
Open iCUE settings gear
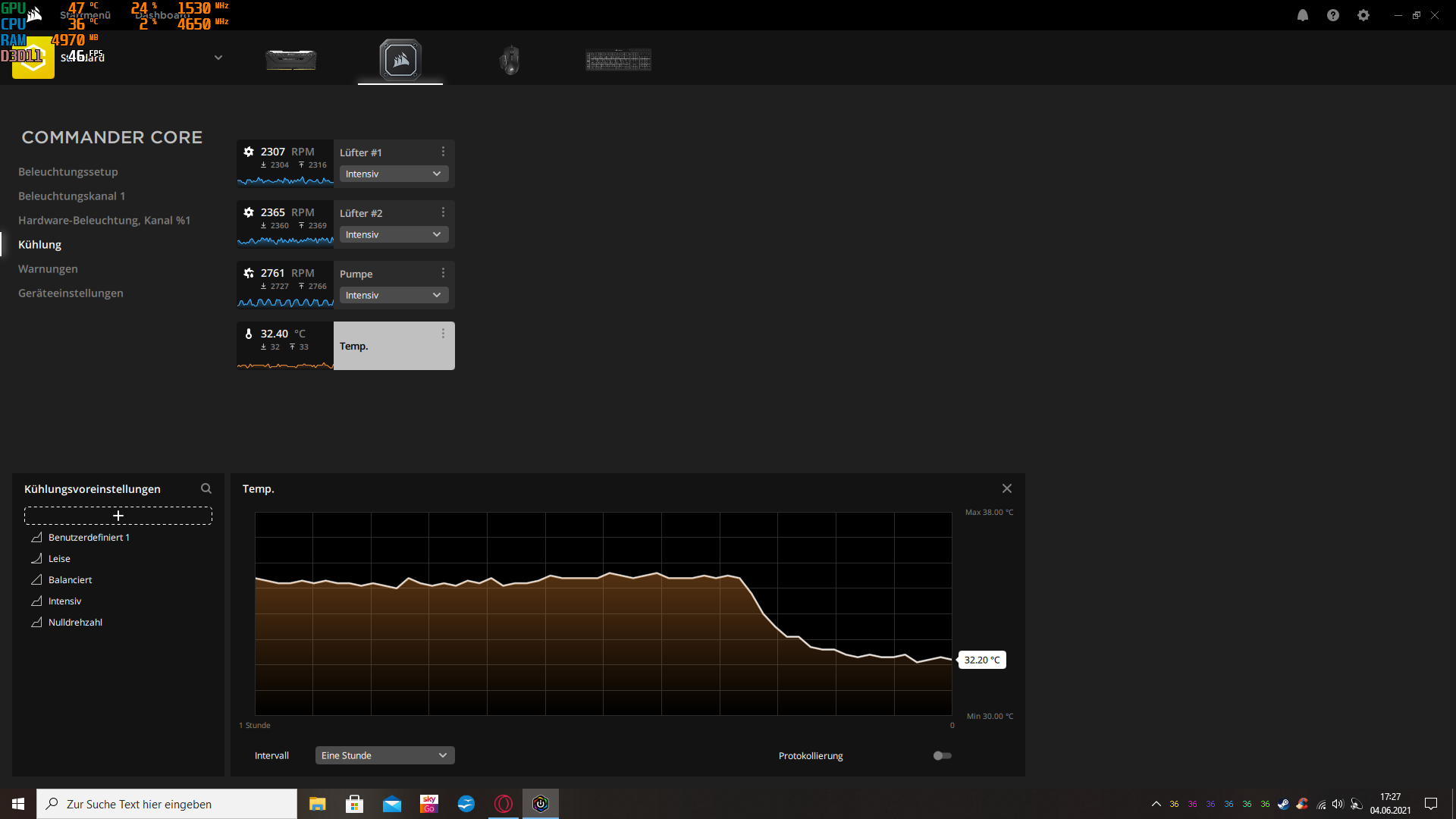[1363, 15]
